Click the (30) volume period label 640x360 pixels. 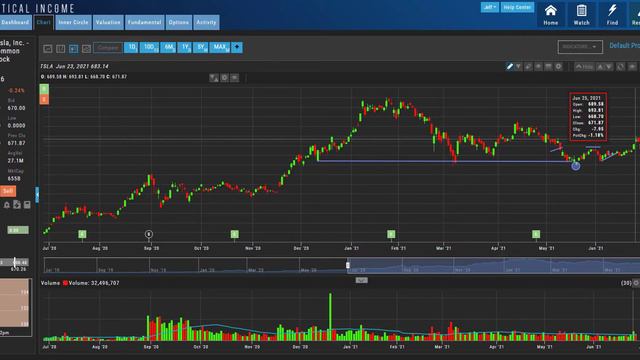click(x=626, y=283)
